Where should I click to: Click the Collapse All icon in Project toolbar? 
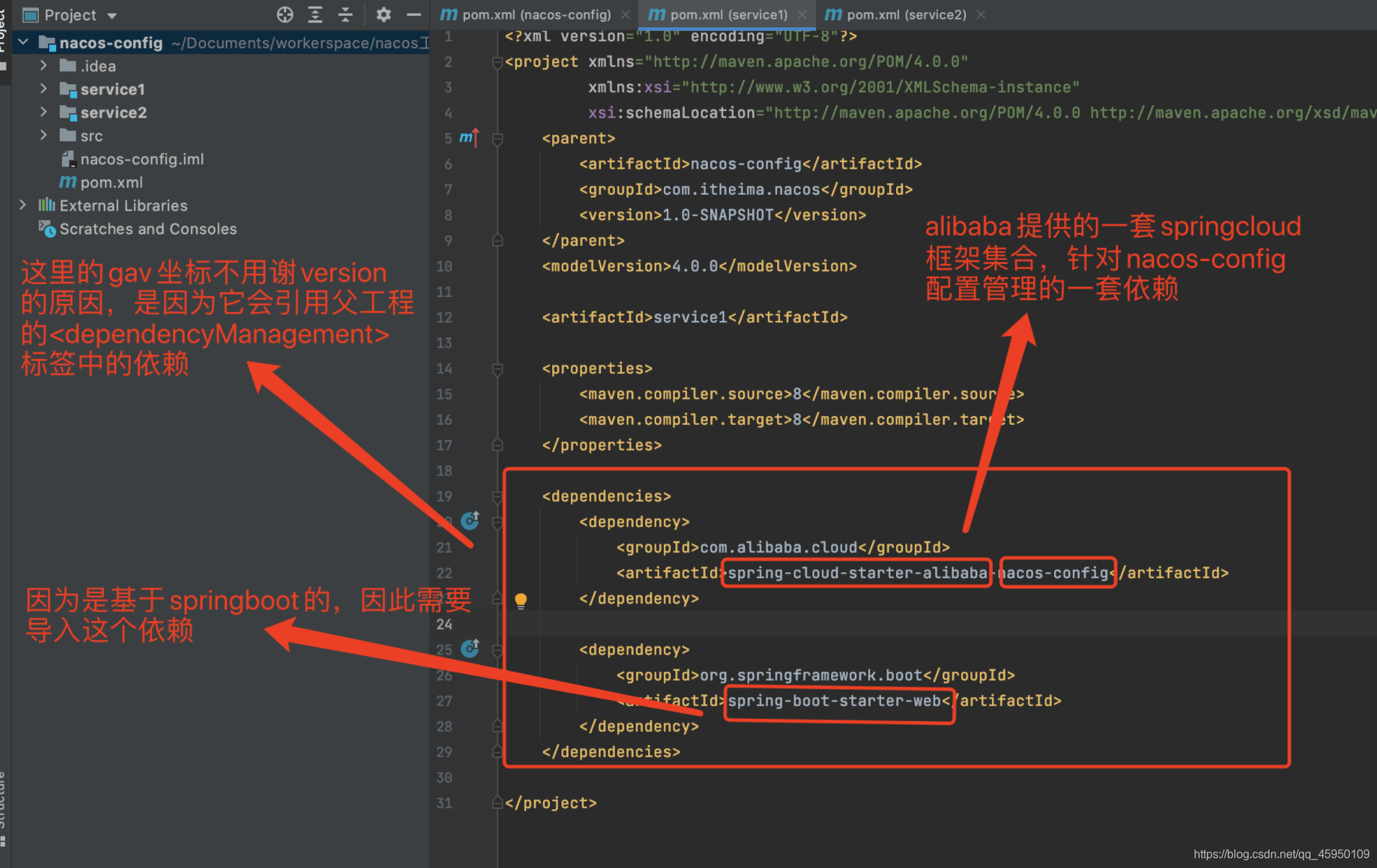[345, 14]
